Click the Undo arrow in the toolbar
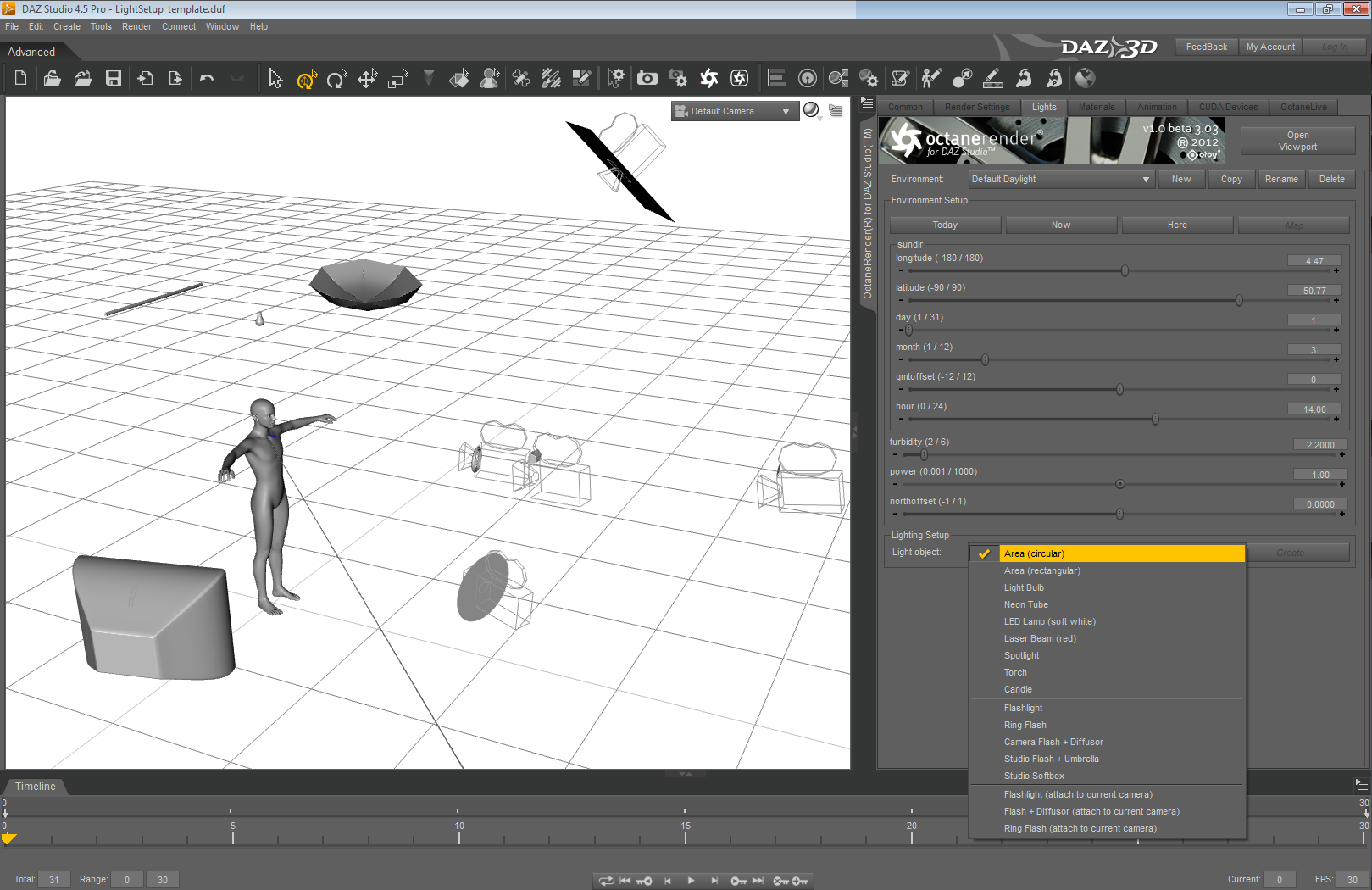This screenshot has height=890, width=1372. point(207,79)
